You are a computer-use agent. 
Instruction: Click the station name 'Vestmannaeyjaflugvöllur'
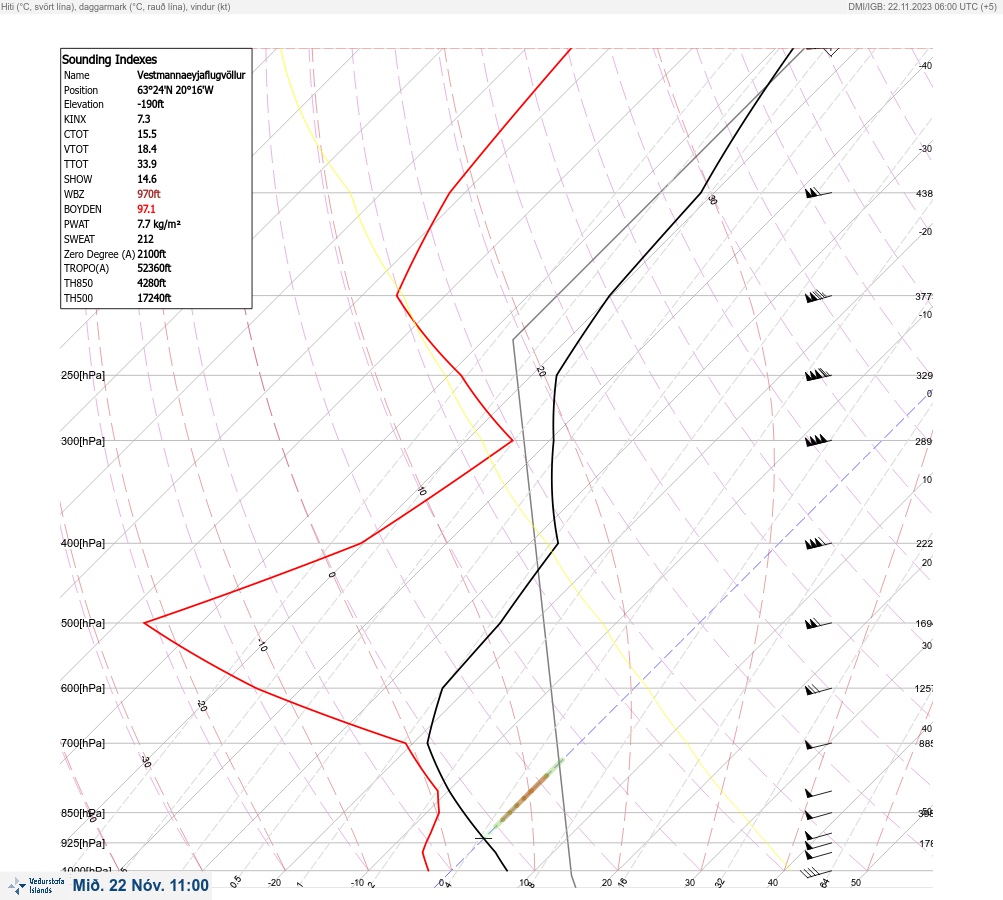[191, 75]
